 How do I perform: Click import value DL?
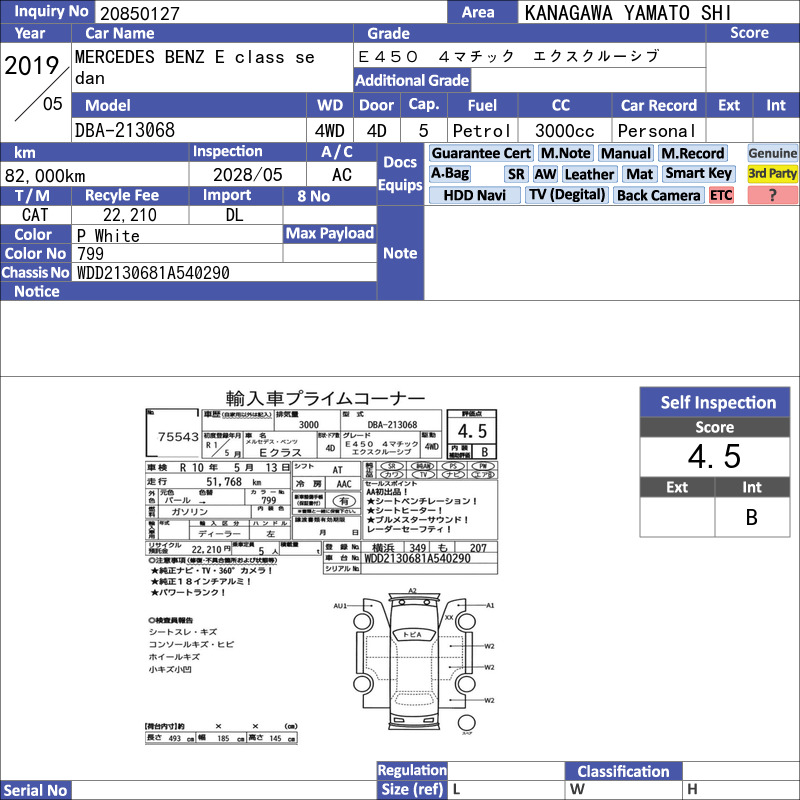tap(234, 215)
